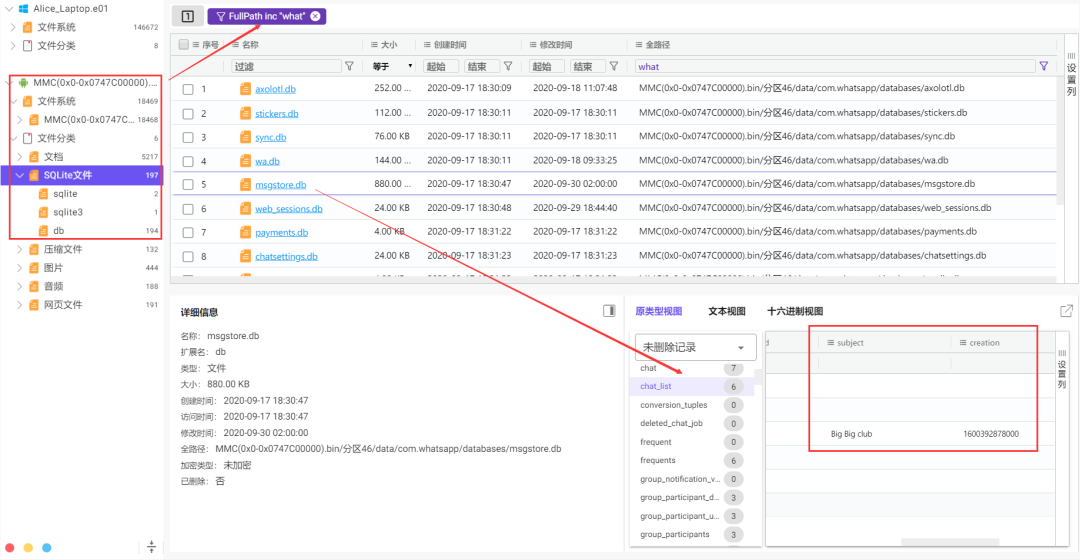
Task: Select the chat table entry
Action: click(x=692, y=368)
